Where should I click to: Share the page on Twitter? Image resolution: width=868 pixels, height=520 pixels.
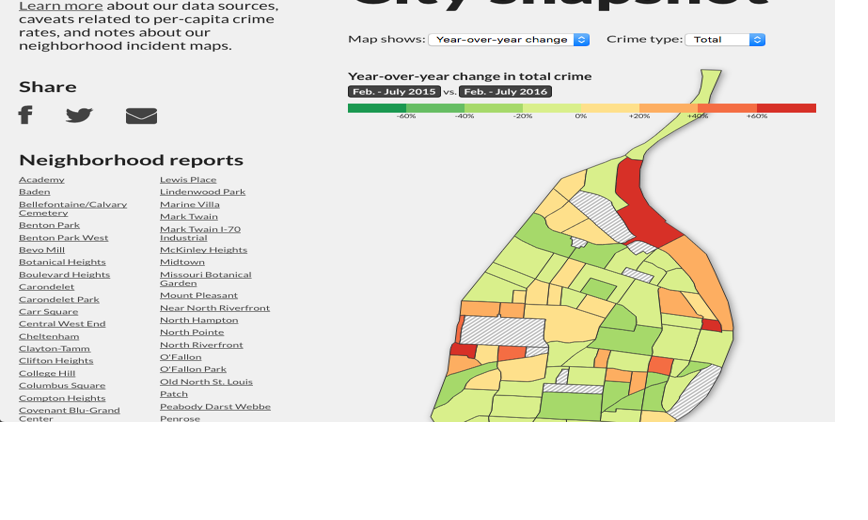point(79,115)
